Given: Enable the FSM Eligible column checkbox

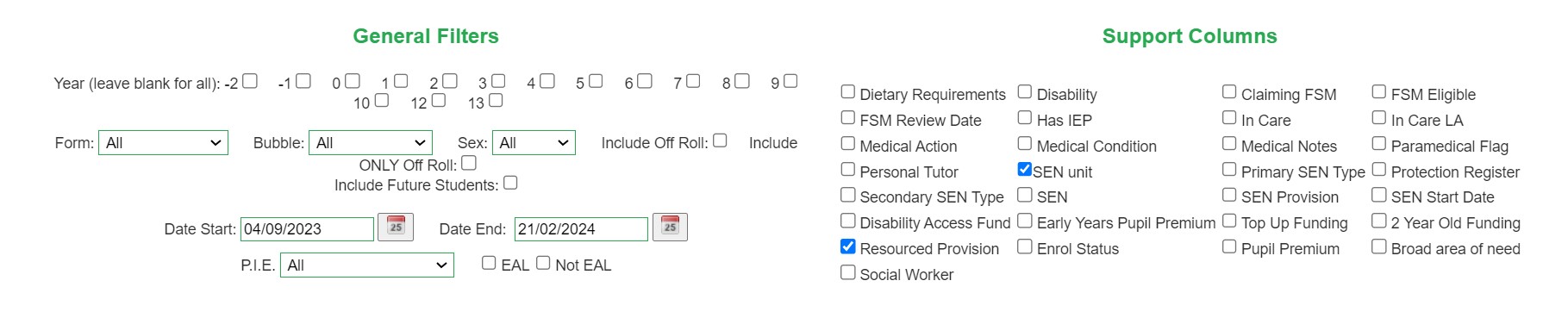Looking at the screenshot, I should (1379, 91).
